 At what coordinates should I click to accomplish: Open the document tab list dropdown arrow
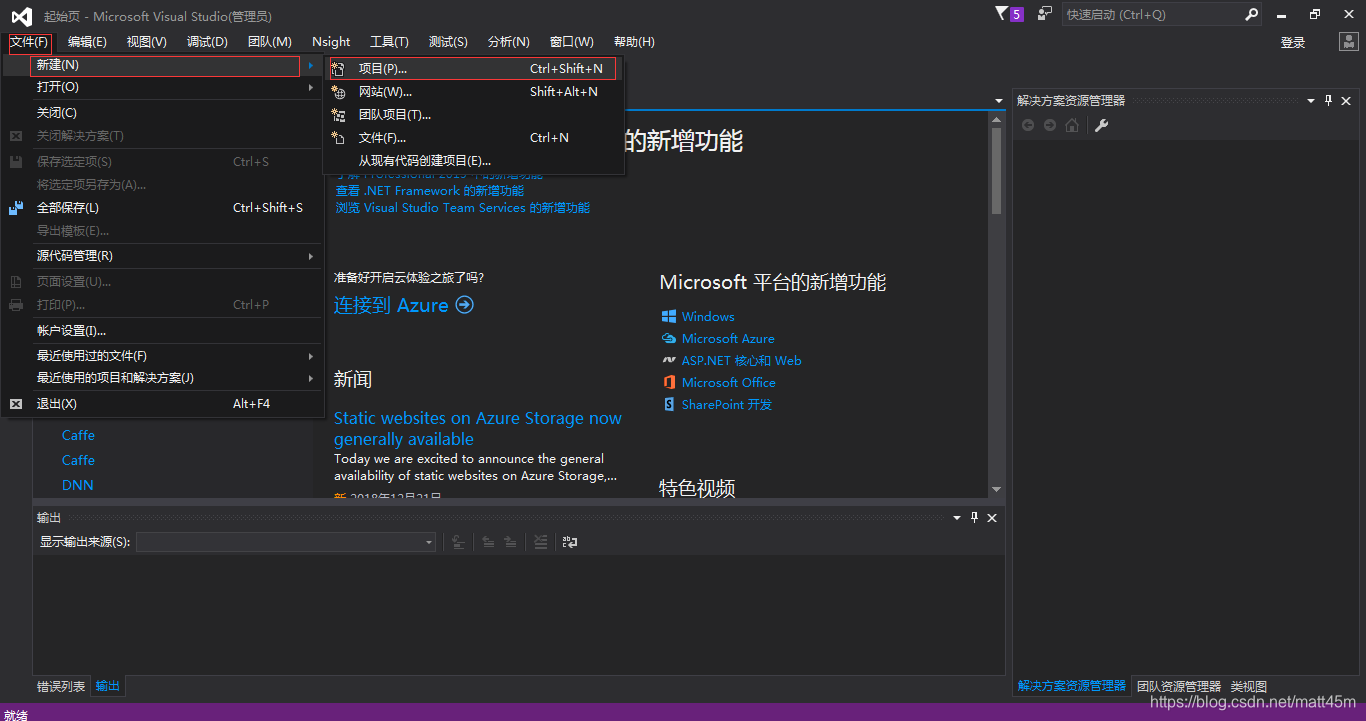pos(998,100)
